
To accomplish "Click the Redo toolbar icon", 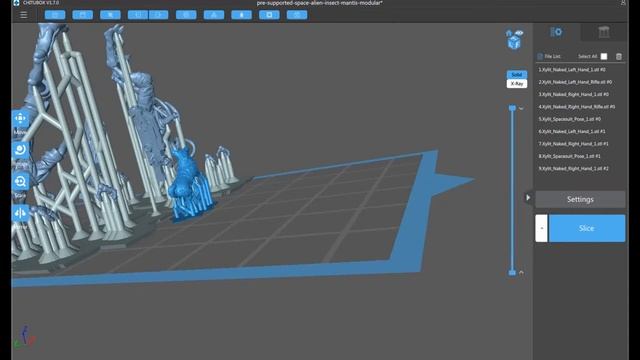I will coord(159,15).
